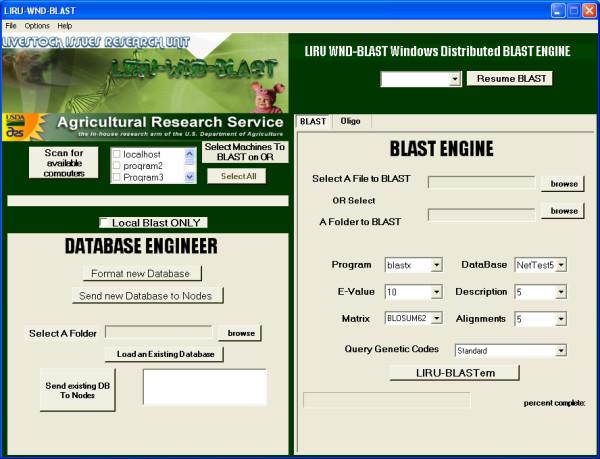Open the Query Genetic Codes dropdown
Image resolution: width=600 pixels, height=459 pixels.
(561, 350)
